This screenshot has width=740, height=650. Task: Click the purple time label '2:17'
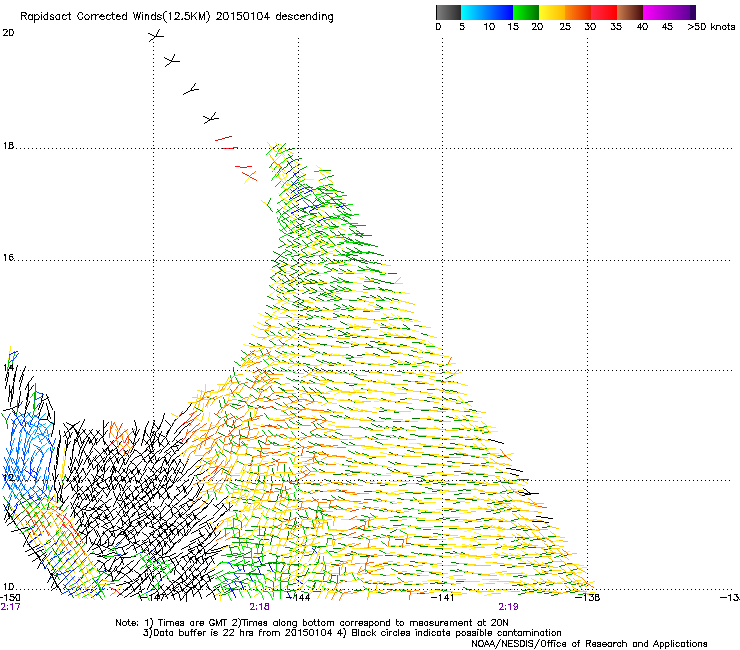tap(10, 607)
